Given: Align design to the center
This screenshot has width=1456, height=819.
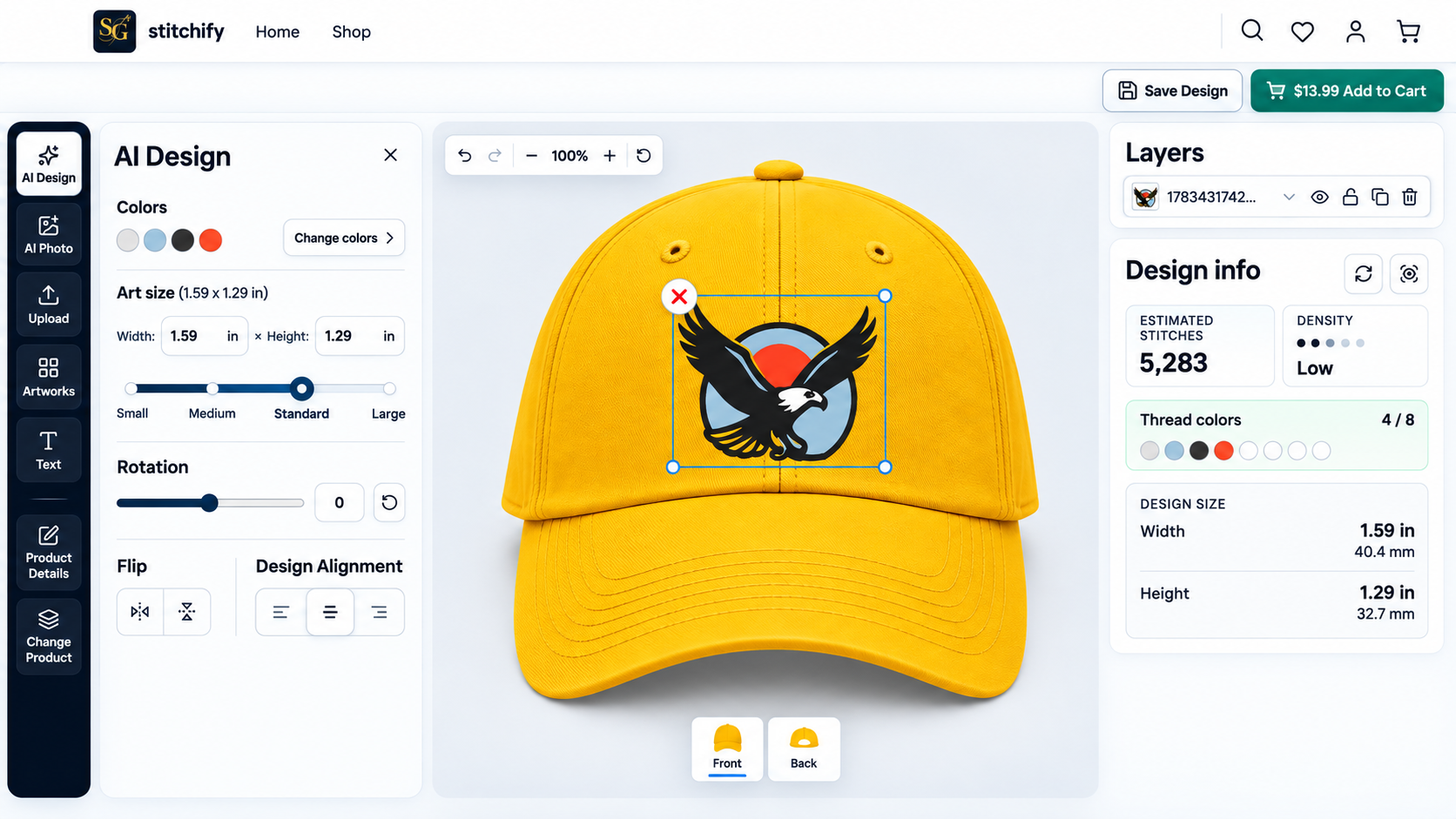Looking at the screenshot, I should [330, 612].
